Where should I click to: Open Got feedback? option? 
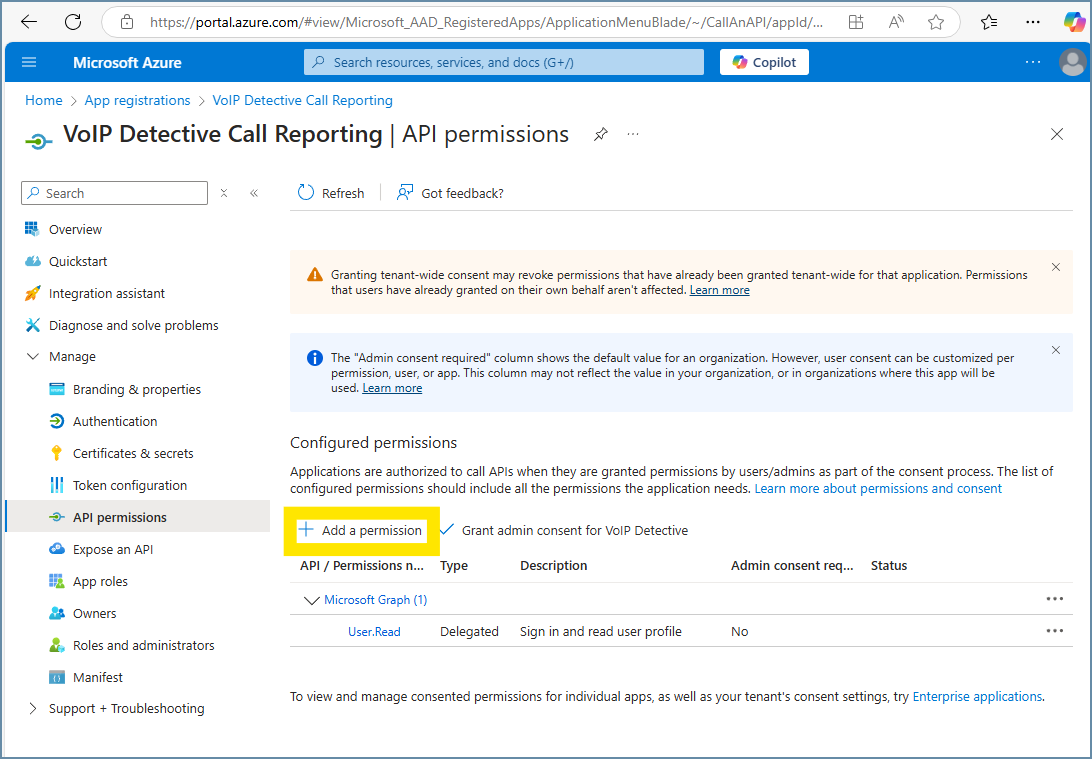tap(449, 193)
